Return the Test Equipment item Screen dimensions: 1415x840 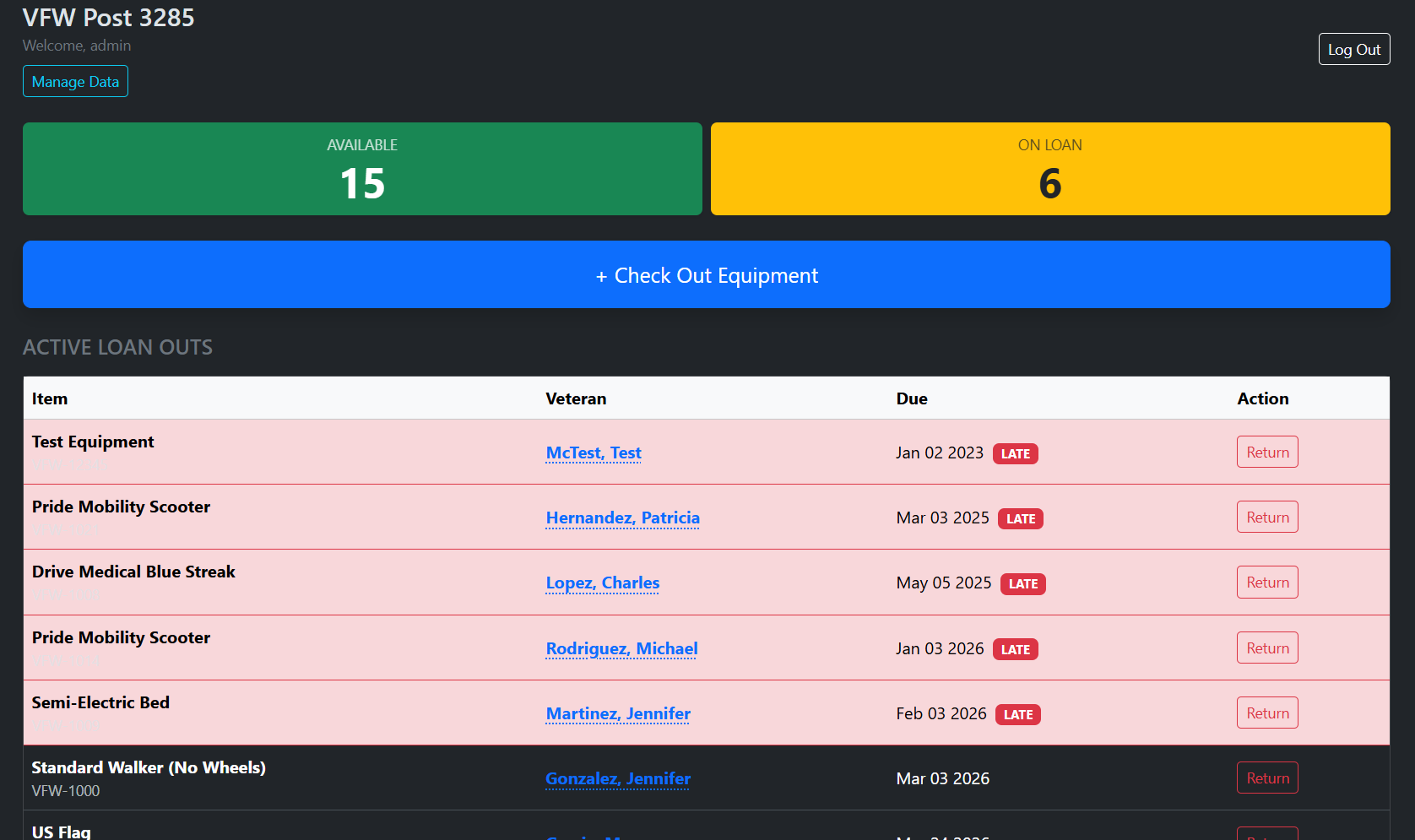click(x=1266, y=452)
